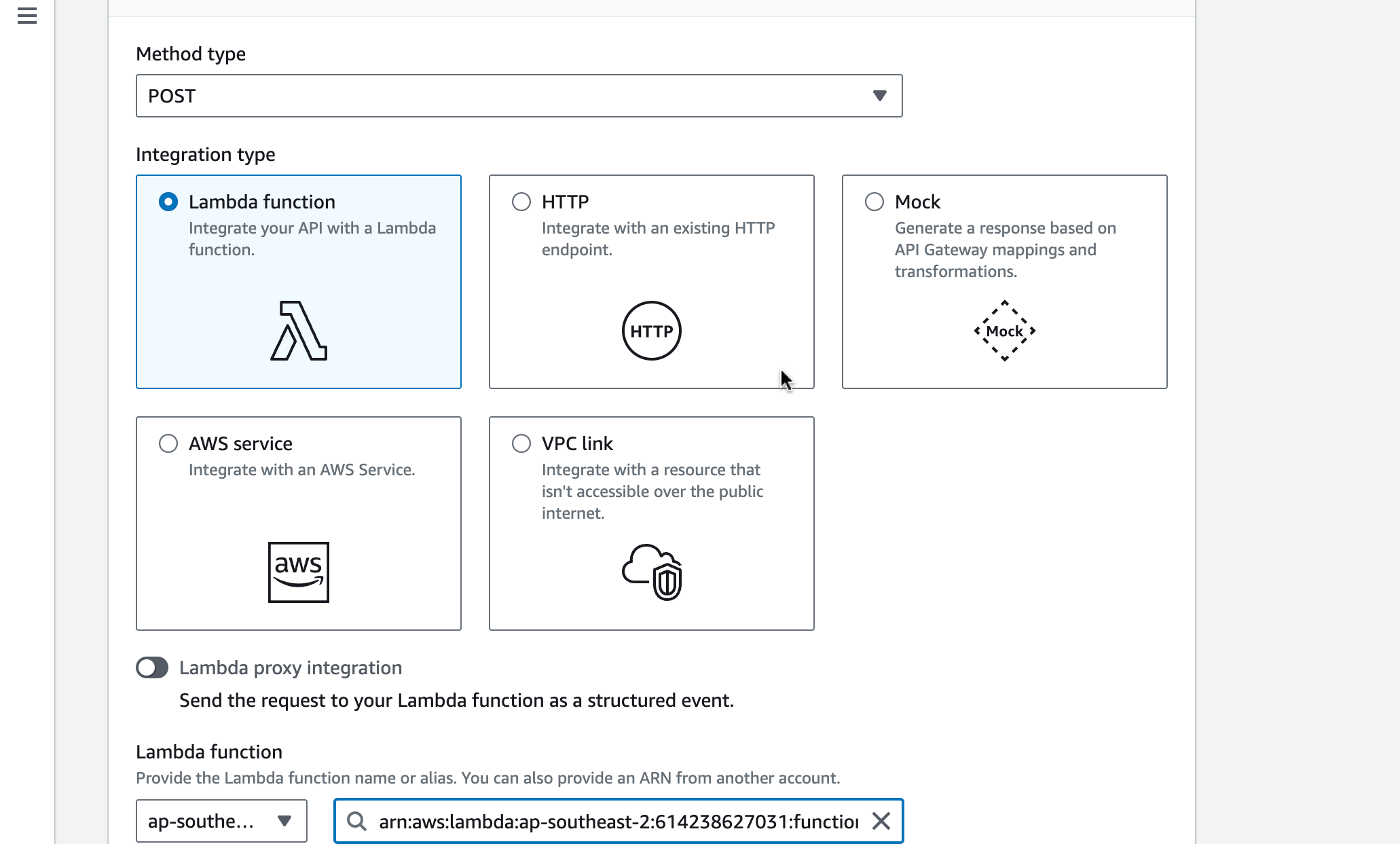The image size is (1400, 844).
Task: Click the Lambda function ARN input field
Action: (x=618, y=822)
